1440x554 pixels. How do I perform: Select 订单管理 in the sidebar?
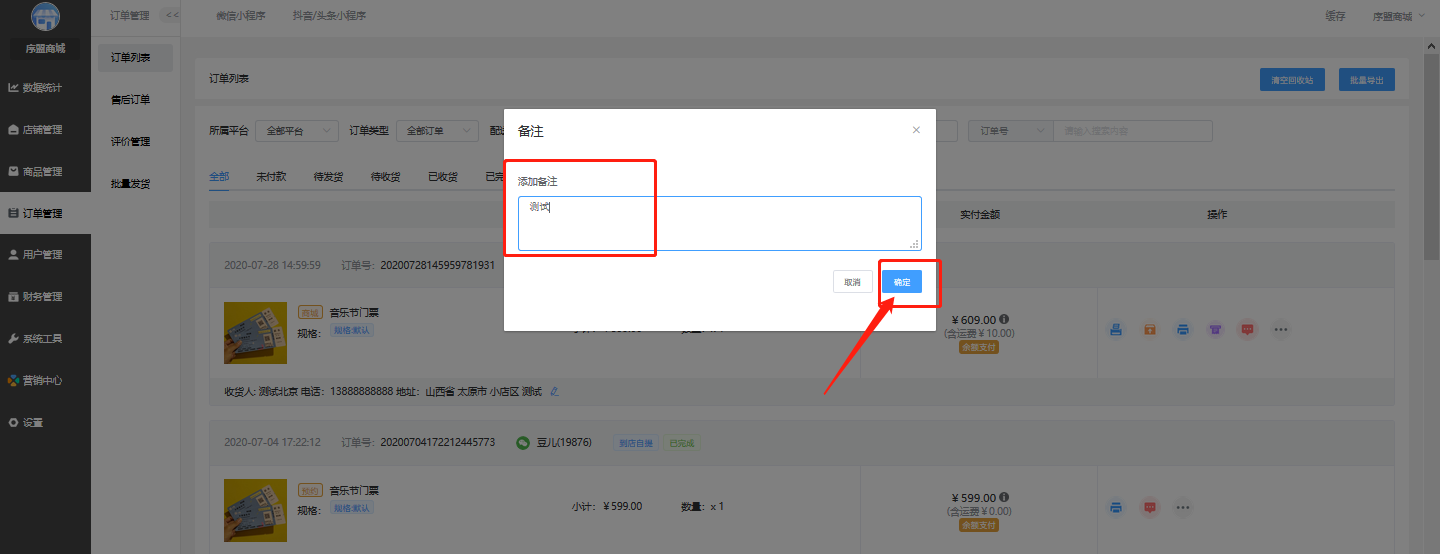(45, 213)
